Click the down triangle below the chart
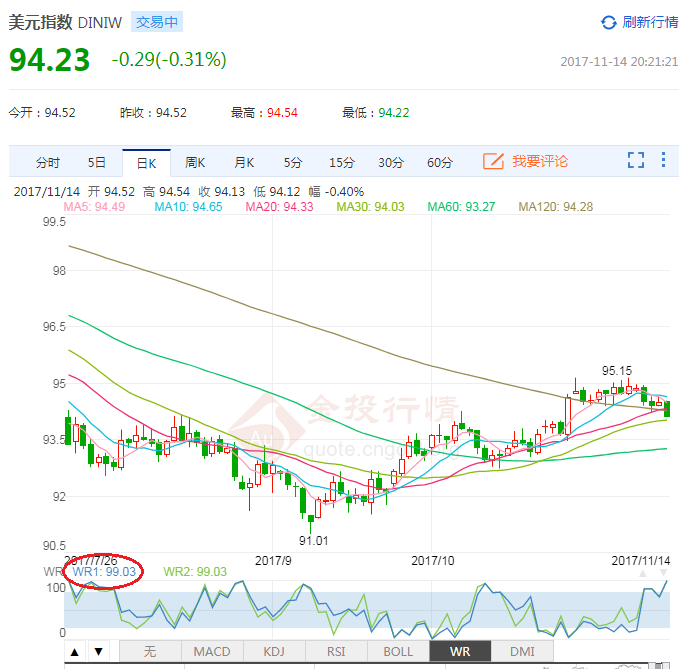The height and width of the screenshot is (669, 691). pos(97,652)
